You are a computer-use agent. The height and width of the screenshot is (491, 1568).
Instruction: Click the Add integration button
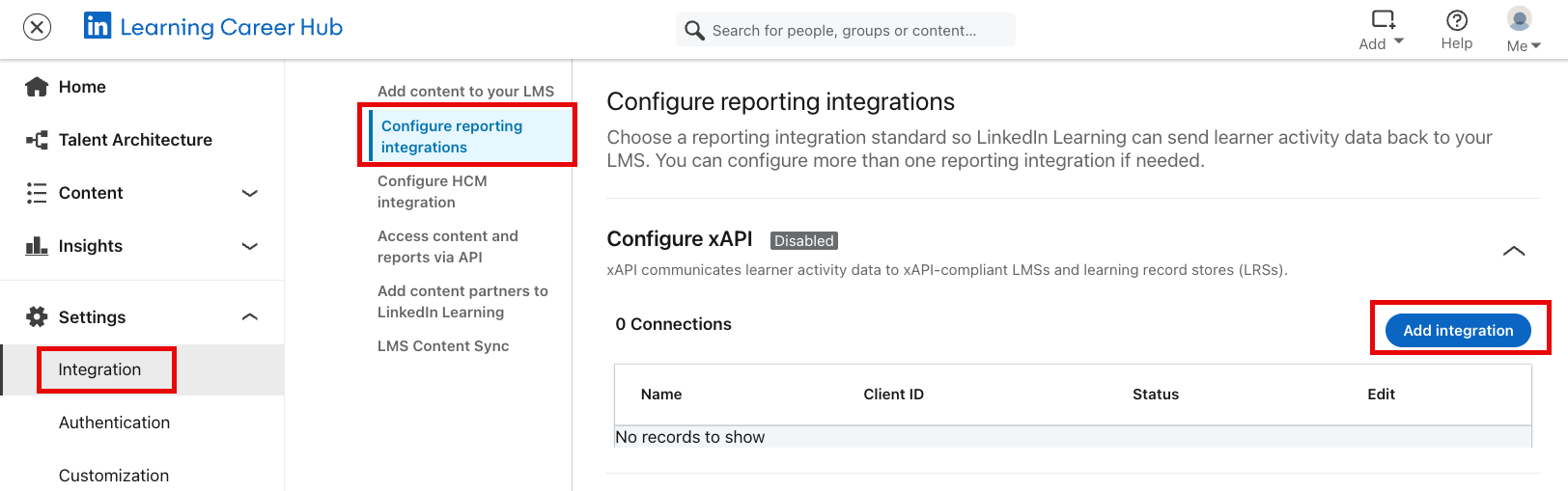tap(1458, 330)
